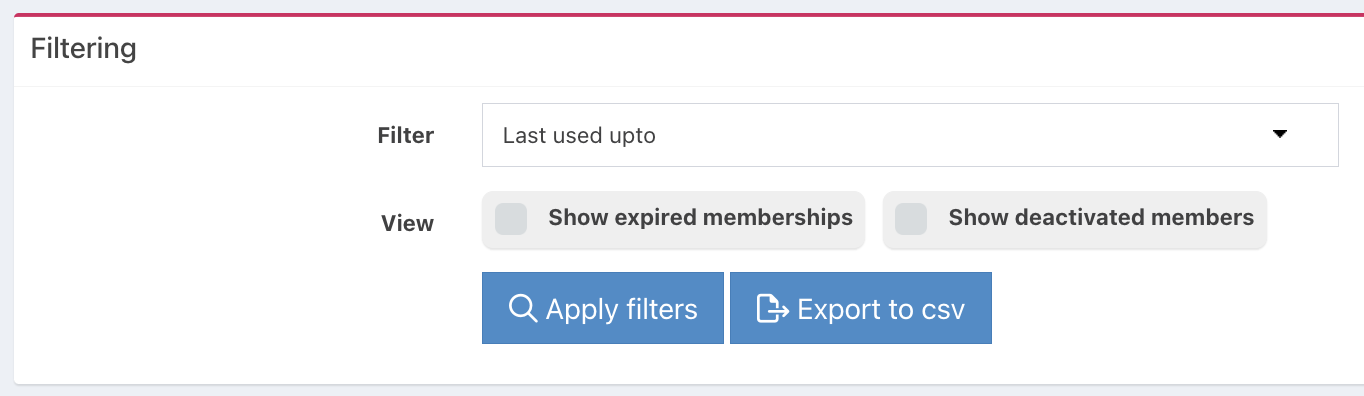The image size is (1364, 396).
Task: Click the Filtering panel title
Action: point(84,48)
